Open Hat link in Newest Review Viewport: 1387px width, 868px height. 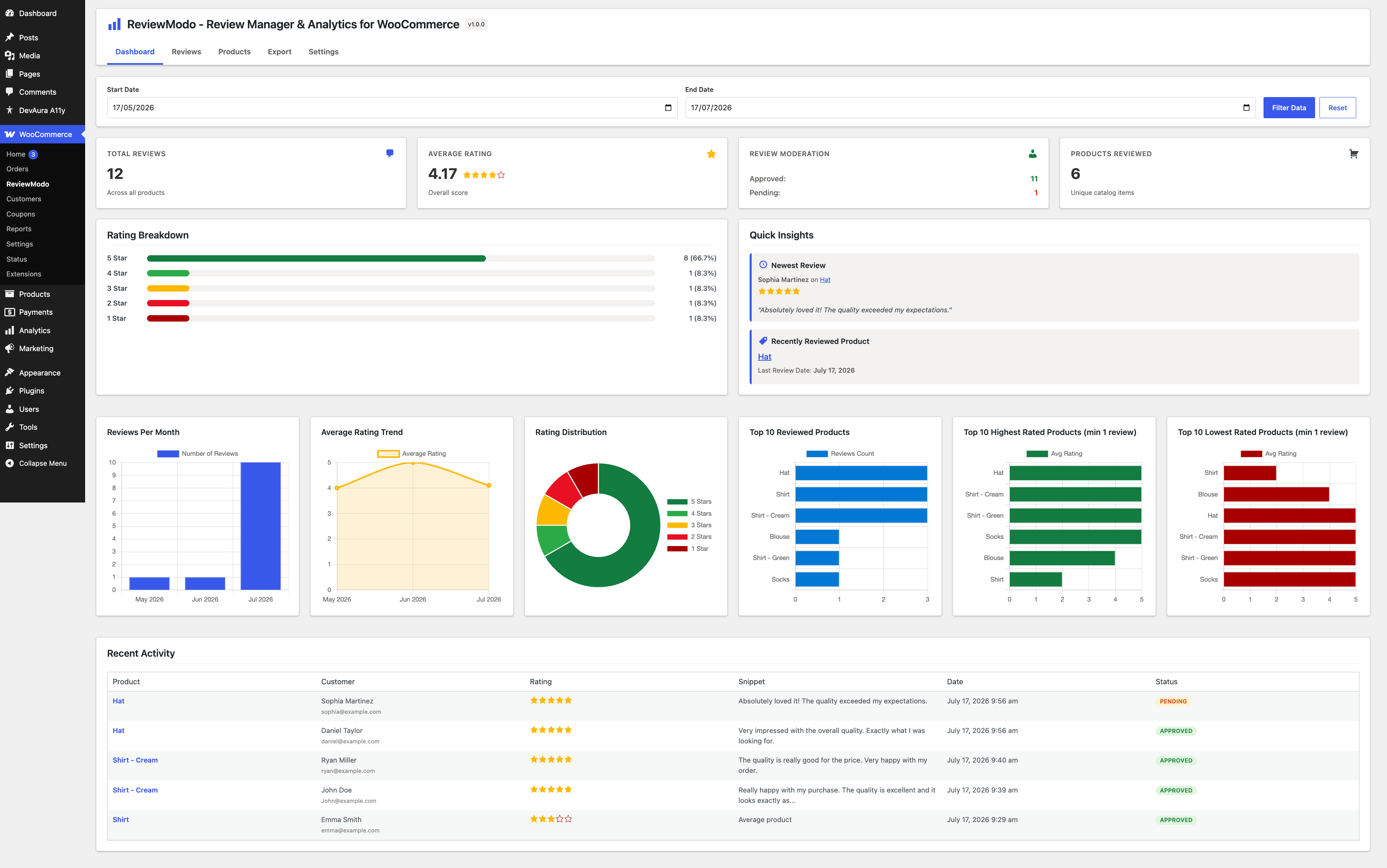825,280
